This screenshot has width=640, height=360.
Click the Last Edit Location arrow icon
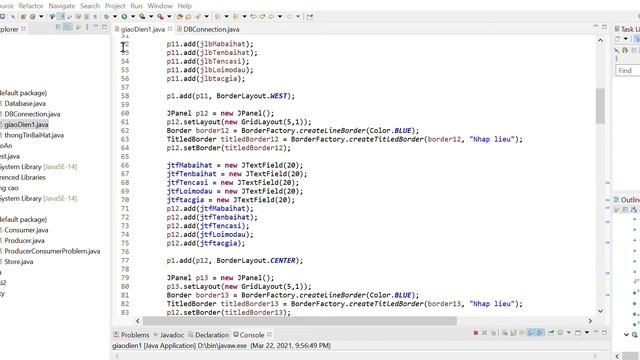tap(253, 17)
